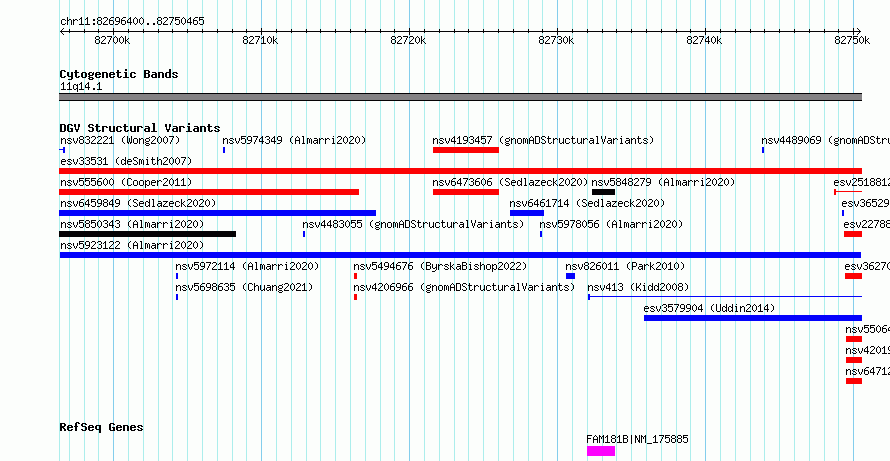
Task: Open nsv4206966 (gnomADStructuralVariants) label
Action: click(x=464, y=287)
